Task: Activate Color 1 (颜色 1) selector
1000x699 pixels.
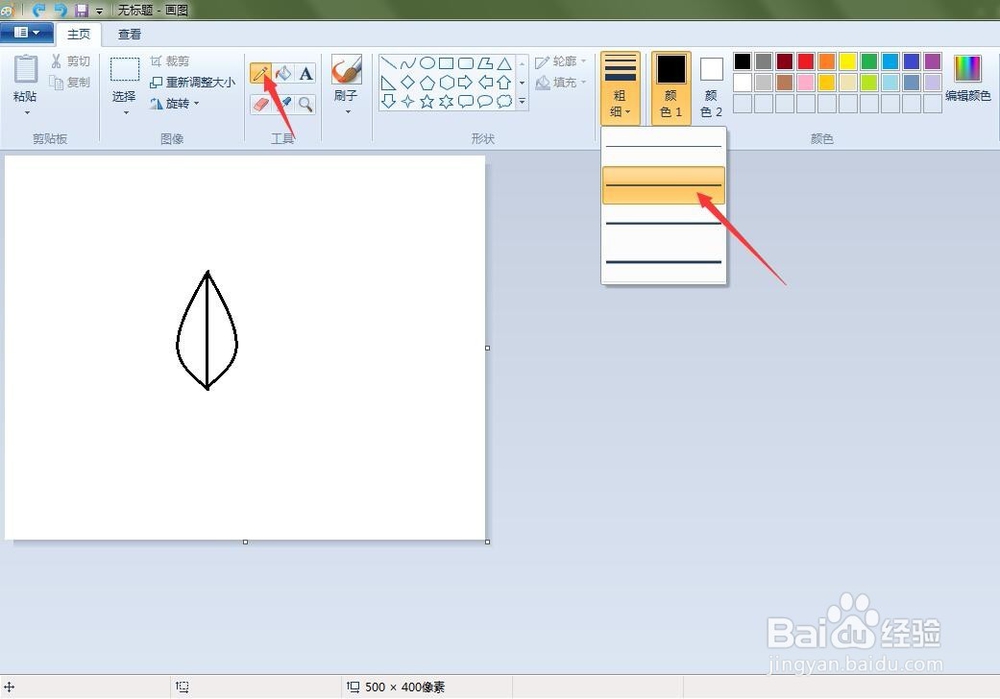Action: [671, 89]
